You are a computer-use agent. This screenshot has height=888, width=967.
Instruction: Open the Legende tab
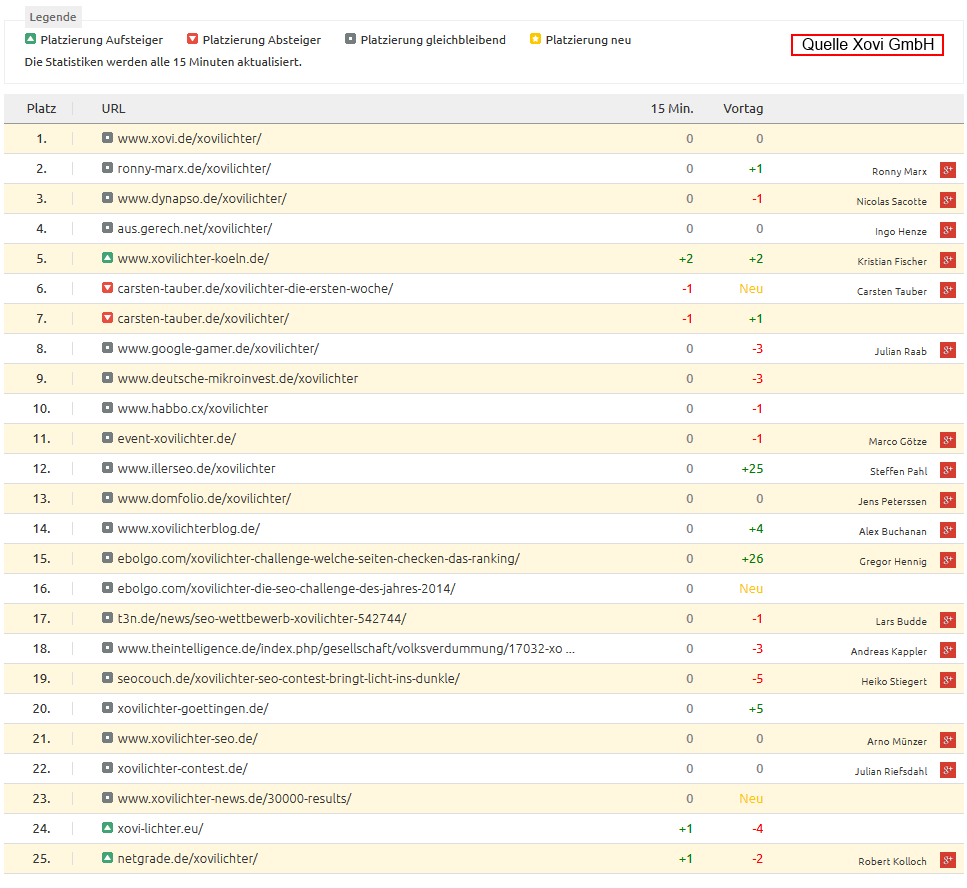click(52, 17)
